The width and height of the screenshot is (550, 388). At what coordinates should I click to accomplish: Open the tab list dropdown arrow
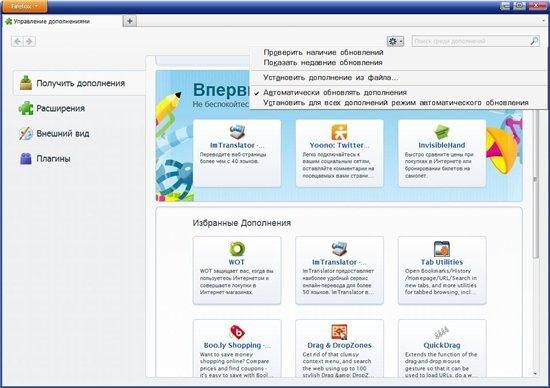click(543, 21)
